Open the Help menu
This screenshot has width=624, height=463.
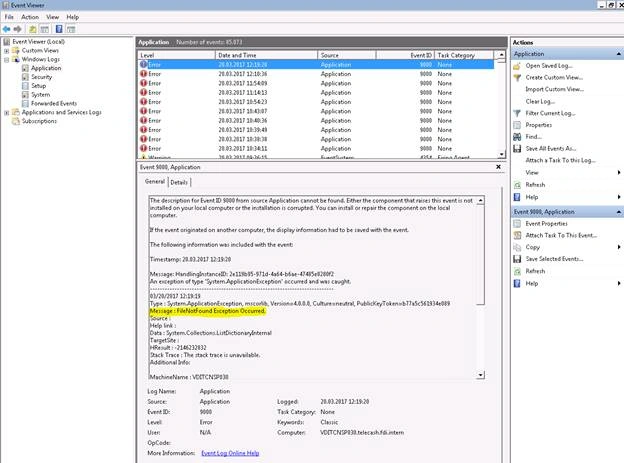(72, 17)
